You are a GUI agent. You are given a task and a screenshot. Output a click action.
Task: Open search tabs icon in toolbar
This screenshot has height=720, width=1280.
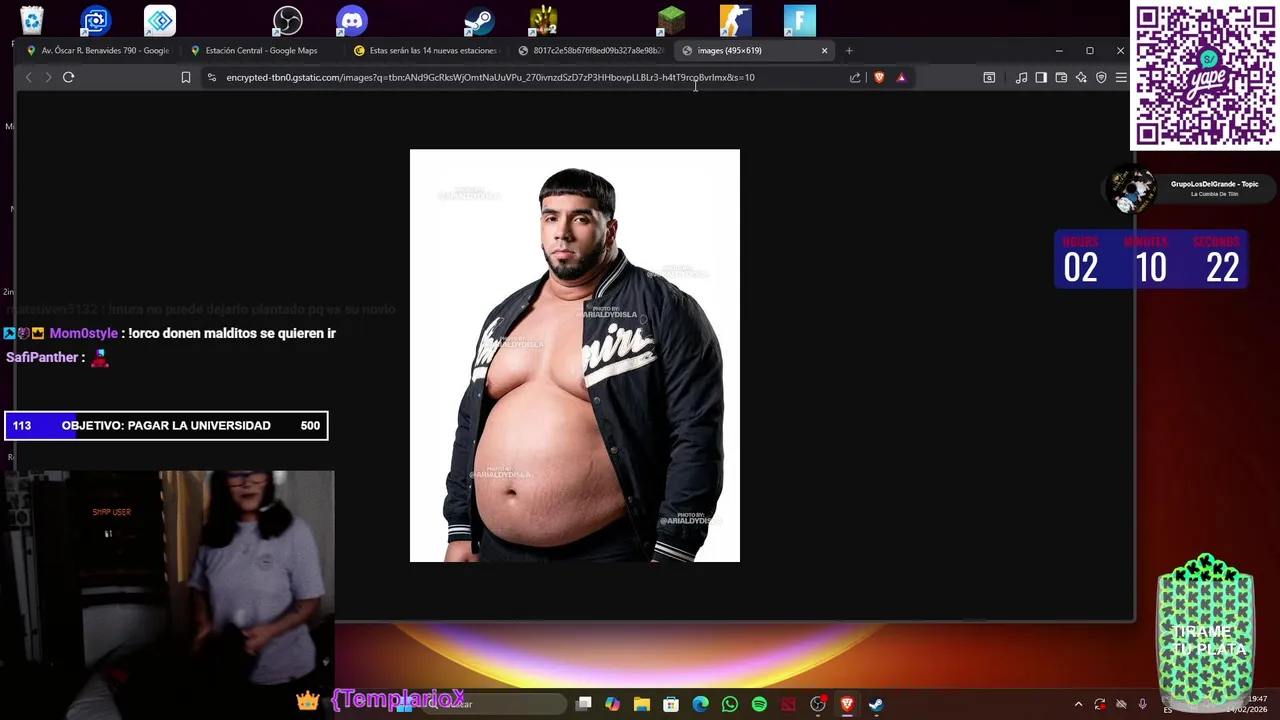pyautogui.click(x=989, y=77)
